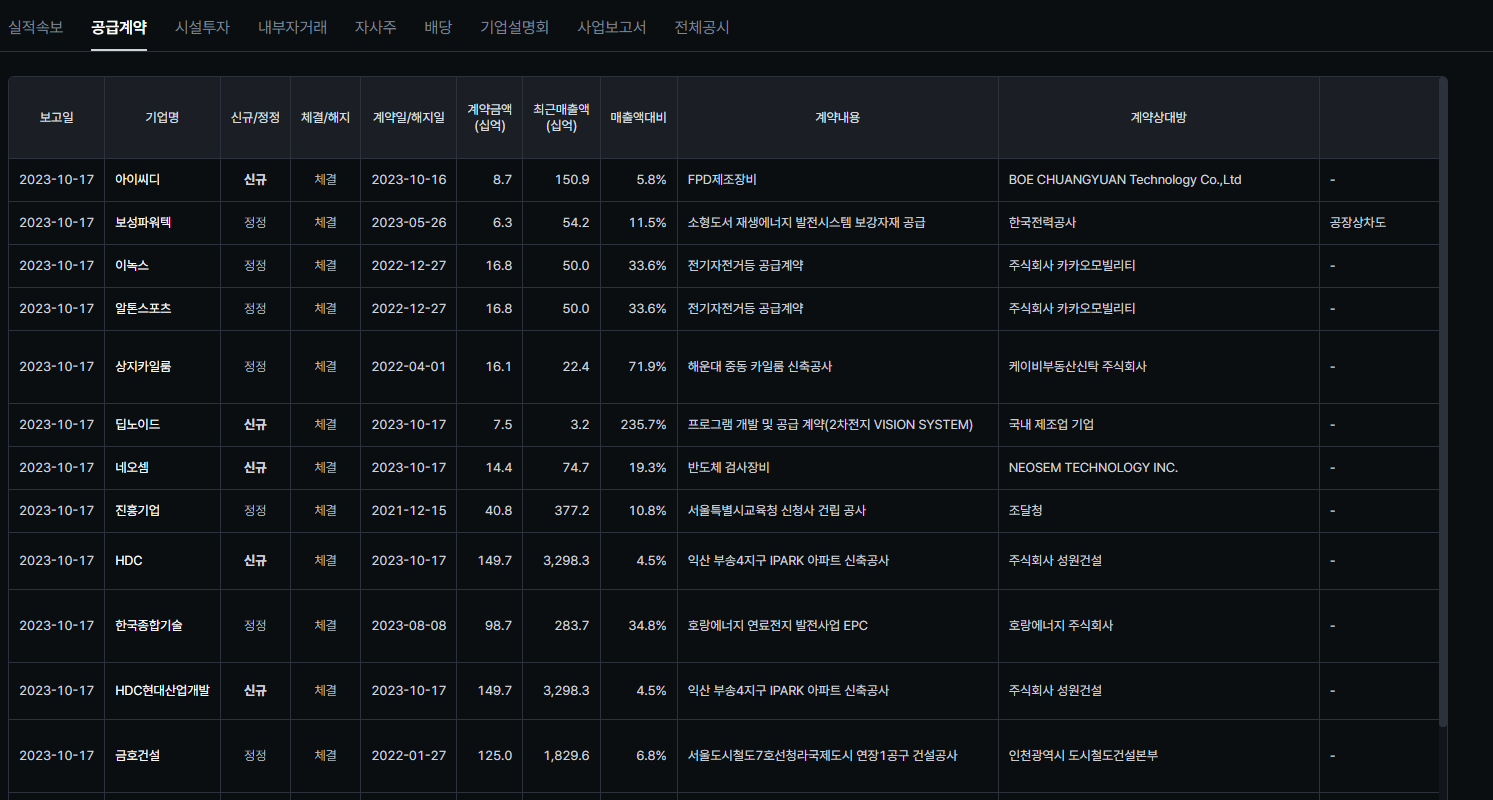This screenshot has width=1493, height=800.
Task: Open company 네오셈
Action: pos(132,468)
